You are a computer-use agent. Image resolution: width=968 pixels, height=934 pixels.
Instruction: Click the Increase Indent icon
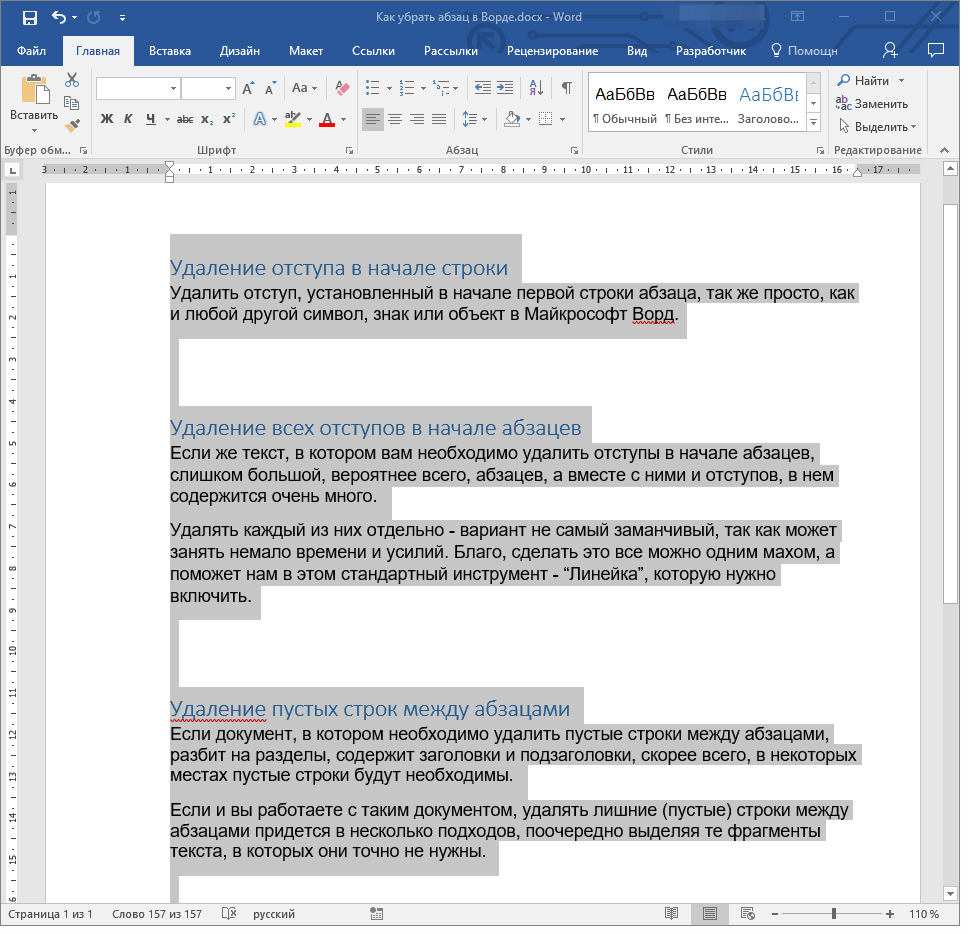(x=504, y=88)
